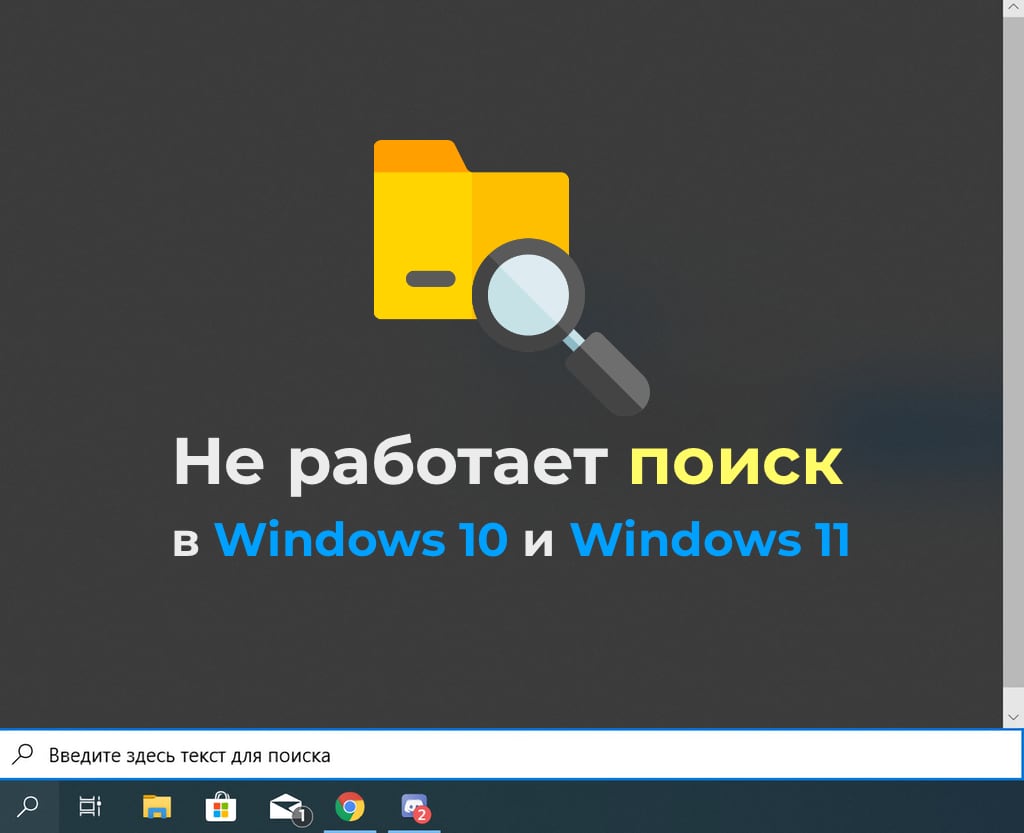Screen dimensions: 1024x833
Task: Click the search field 'Введите здесь текст для поиска'
Action: [x=511, y=755]
